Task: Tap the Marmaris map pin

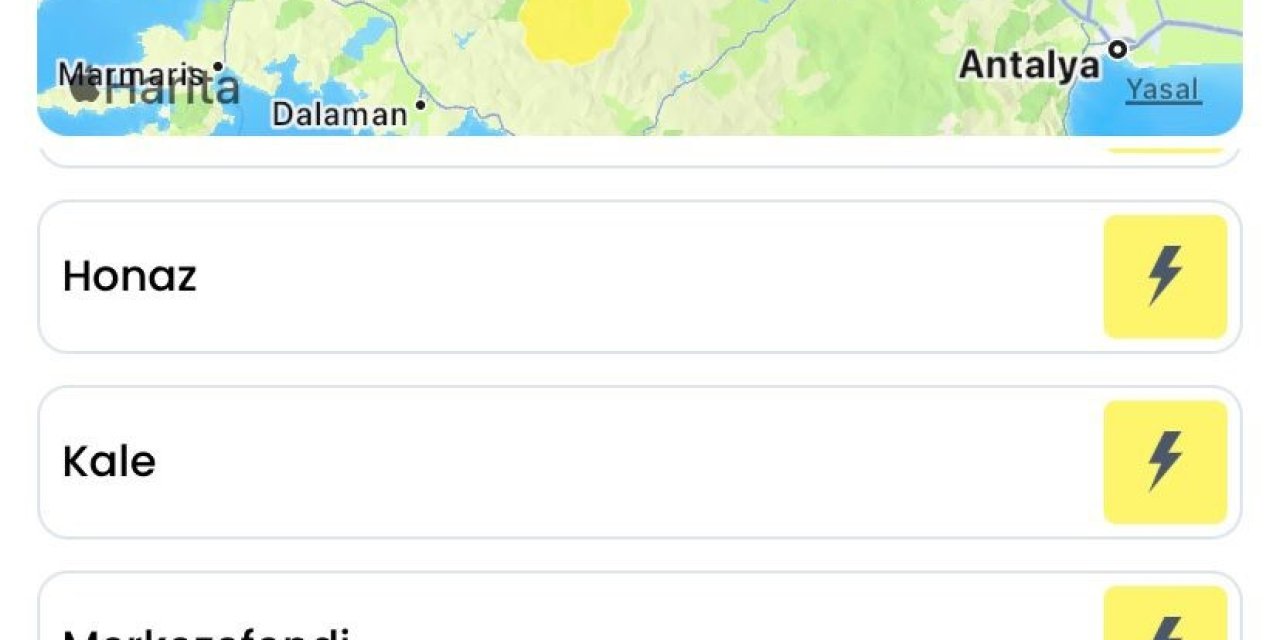Action: tap(219, 64)
